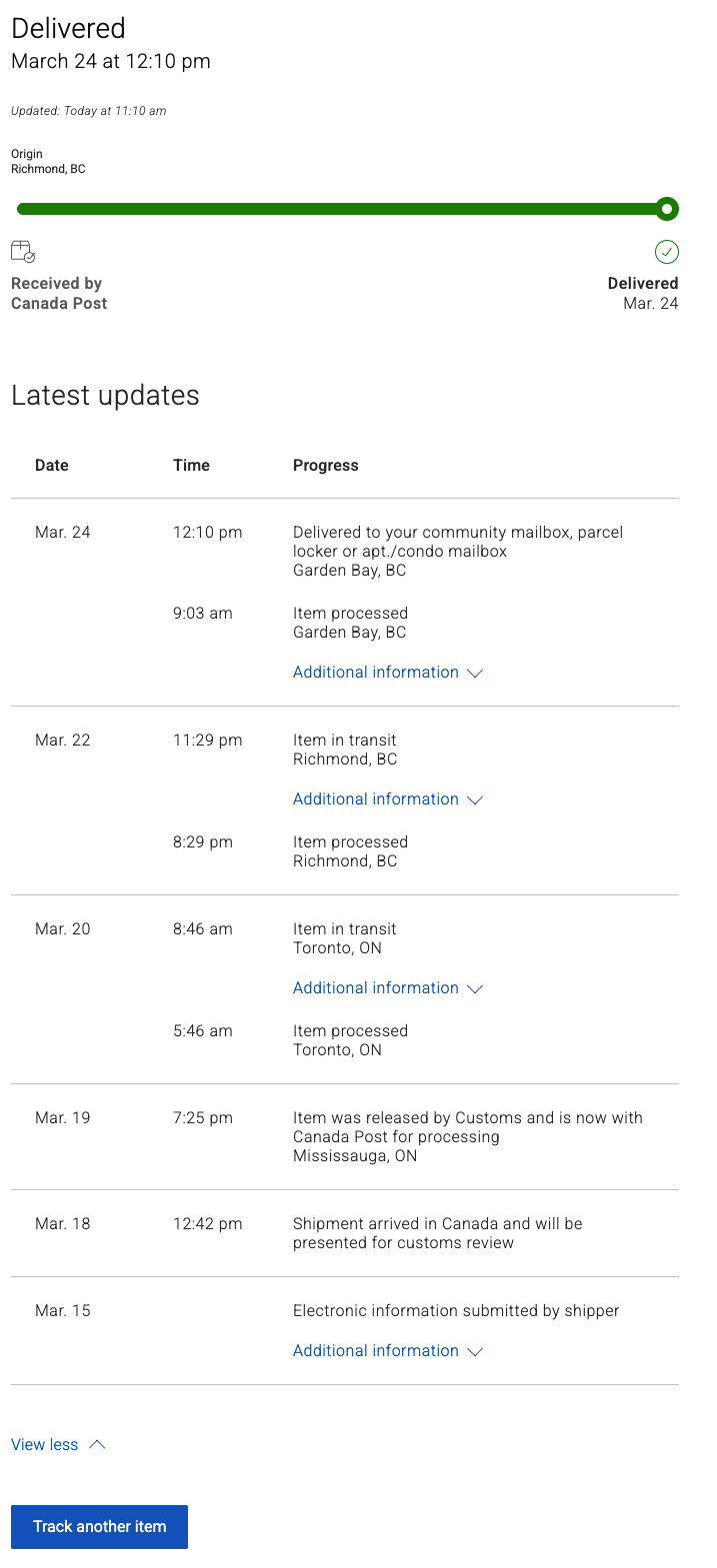The image size is (717, 1568).
Task: Click the Date column header
Action: pyautogui.click(x=52, y=466)
